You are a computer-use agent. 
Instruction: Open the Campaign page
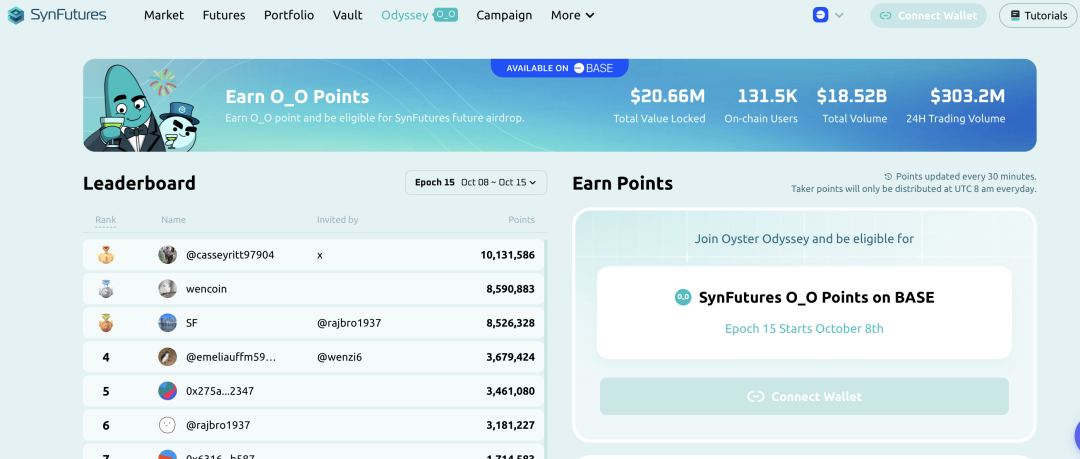[x=504, y=15]
